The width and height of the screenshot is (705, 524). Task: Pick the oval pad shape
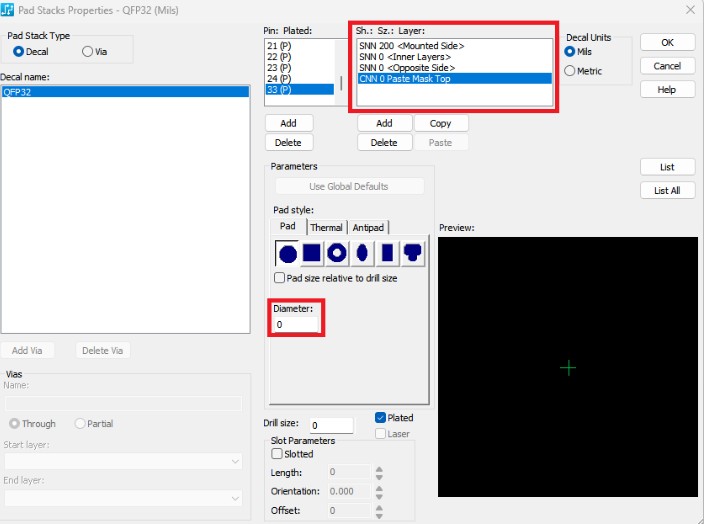[362, 253]
